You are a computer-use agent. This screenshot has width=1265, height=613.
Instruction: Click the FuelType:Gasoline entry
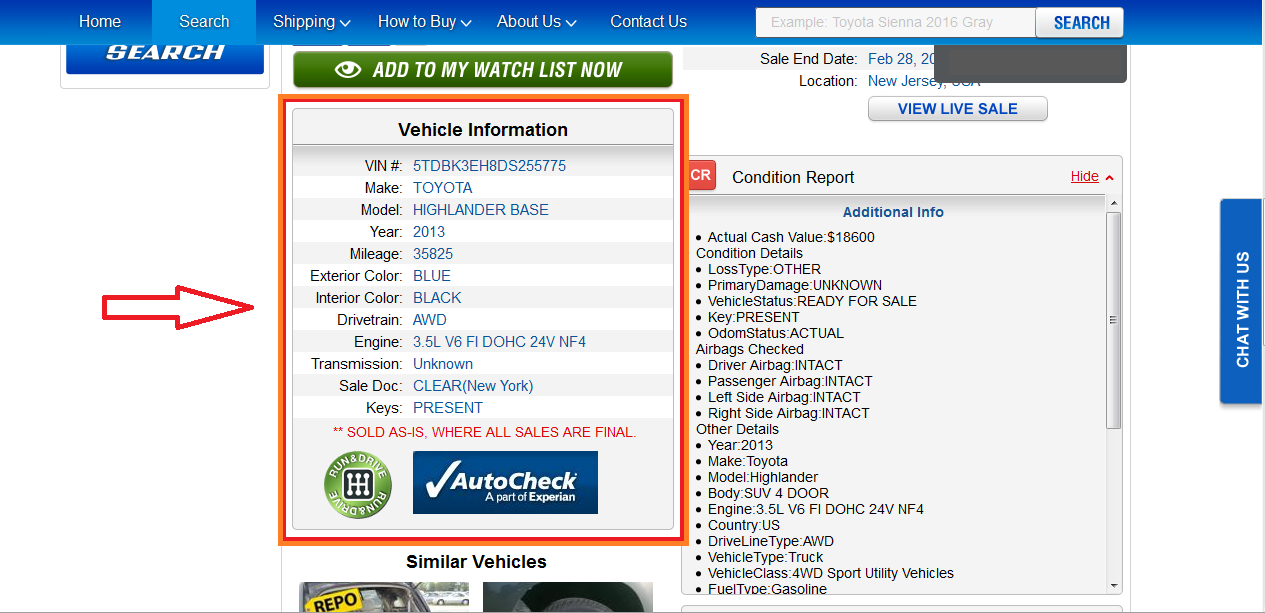(767, 589)
